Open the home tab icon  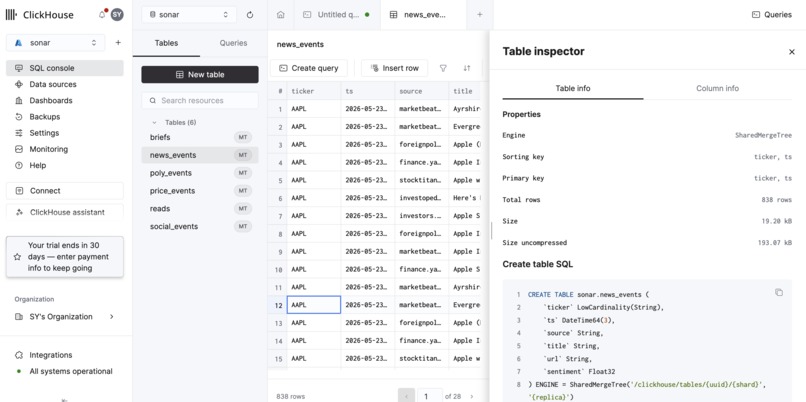click(x=281, y=15)
